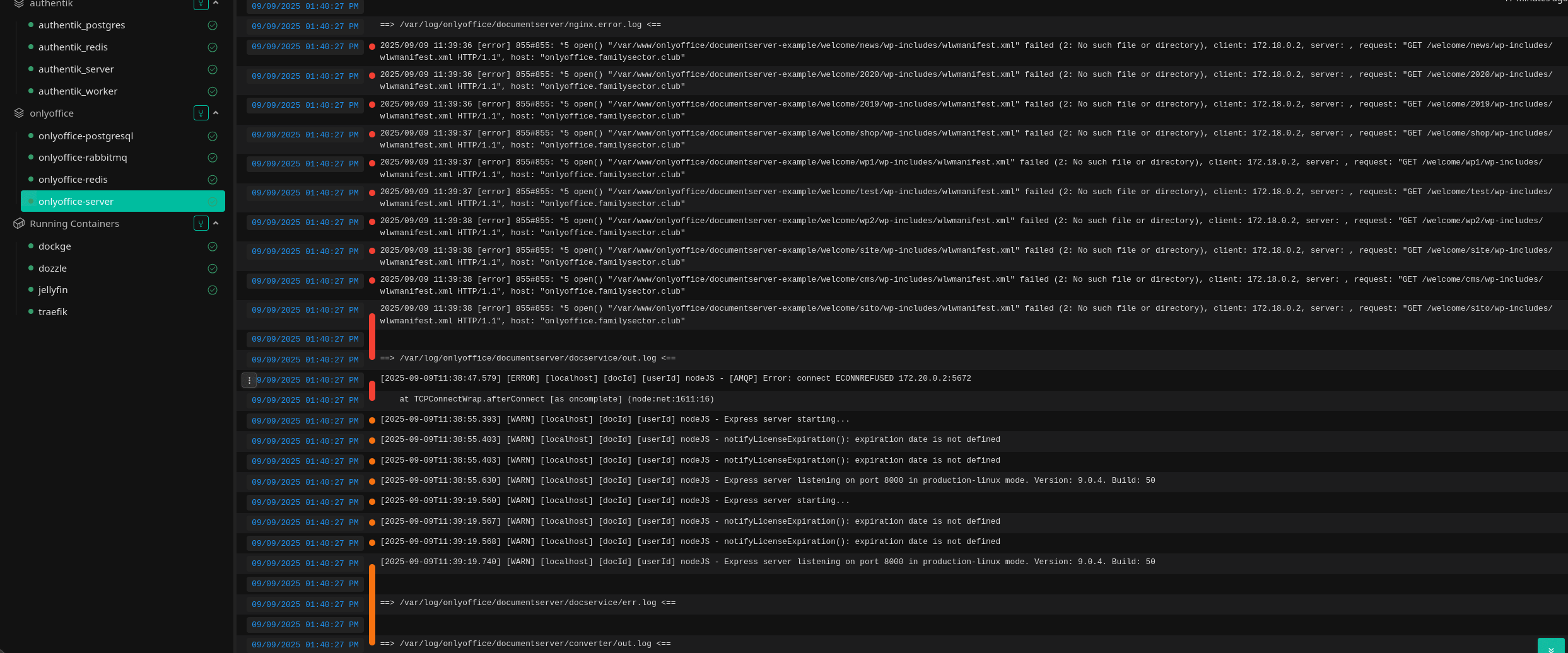Click the timestamp on the docservice/err.log line
The width and height of the screenshot is (1568, 653).
[305, 604]
